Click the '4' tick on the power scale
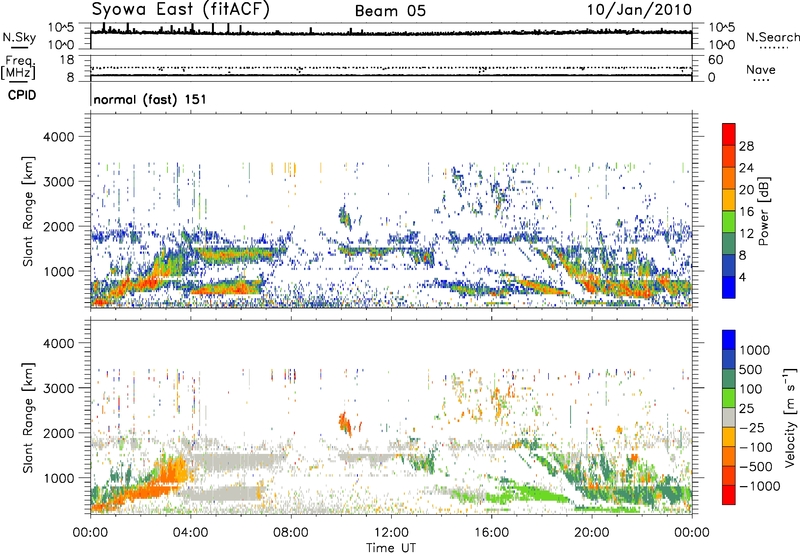Screen dimensions: 800x554 pyautogui.click(x=742, y=277)
